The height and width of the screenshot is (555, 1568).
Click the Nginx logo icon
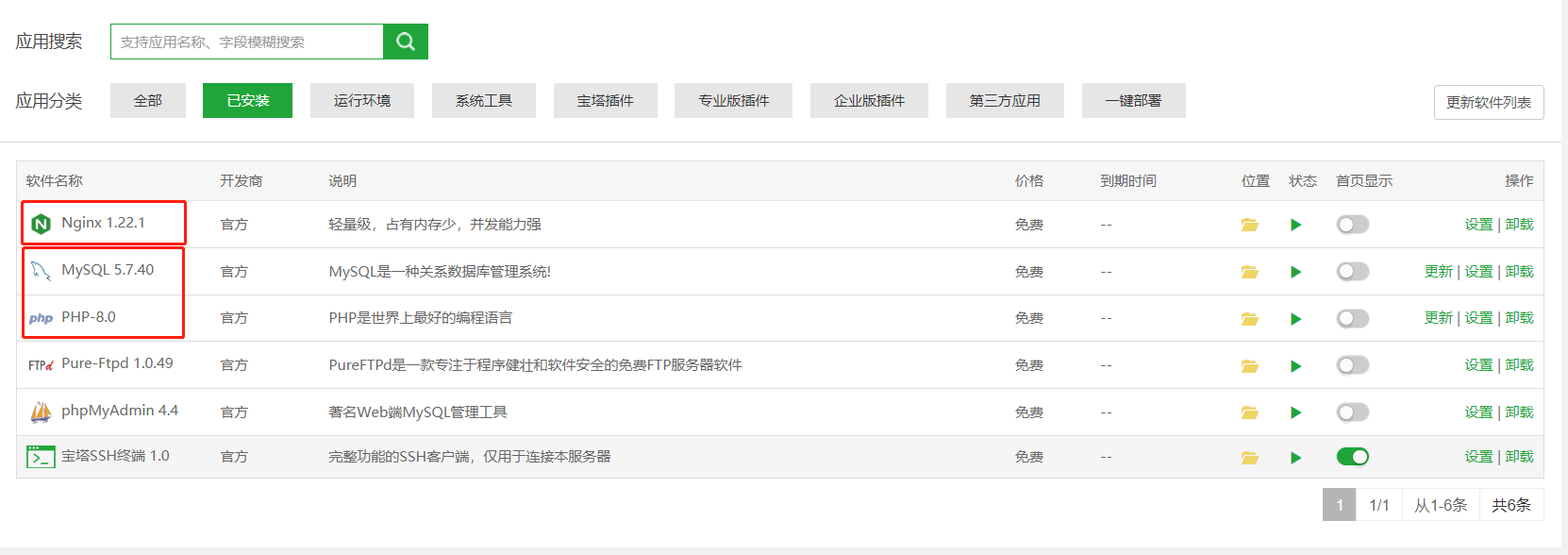41,224
